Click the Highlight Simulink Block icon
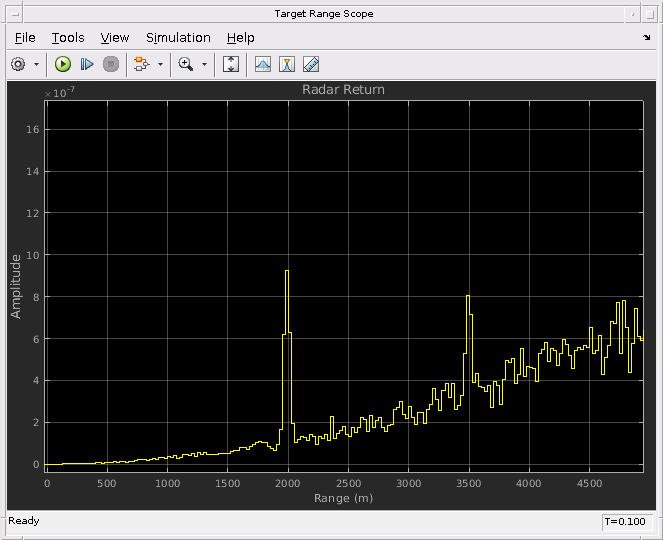 (x=141, y=64)
